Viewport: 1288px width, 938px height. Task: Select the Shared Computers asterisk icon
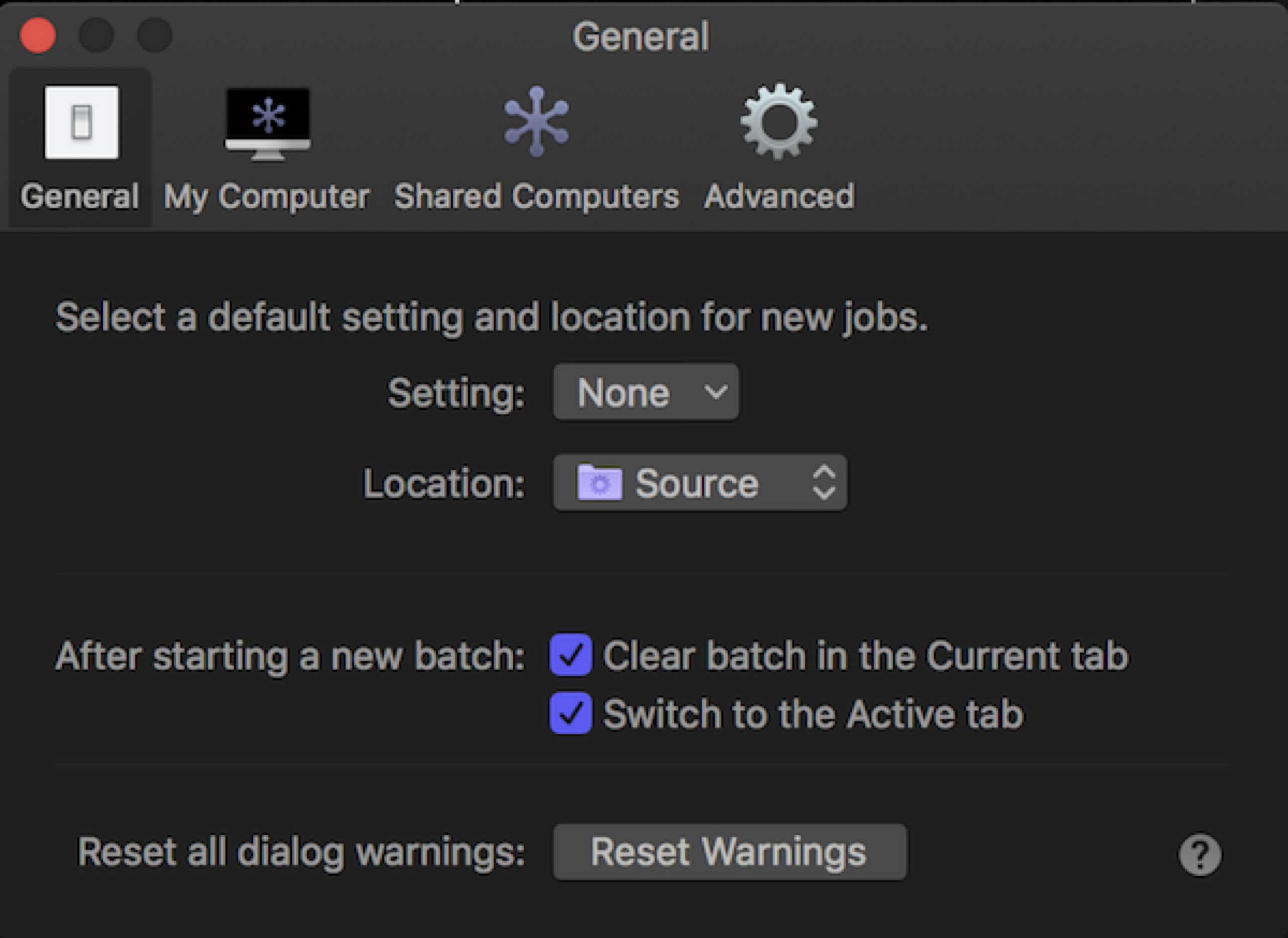click(536, 121)
